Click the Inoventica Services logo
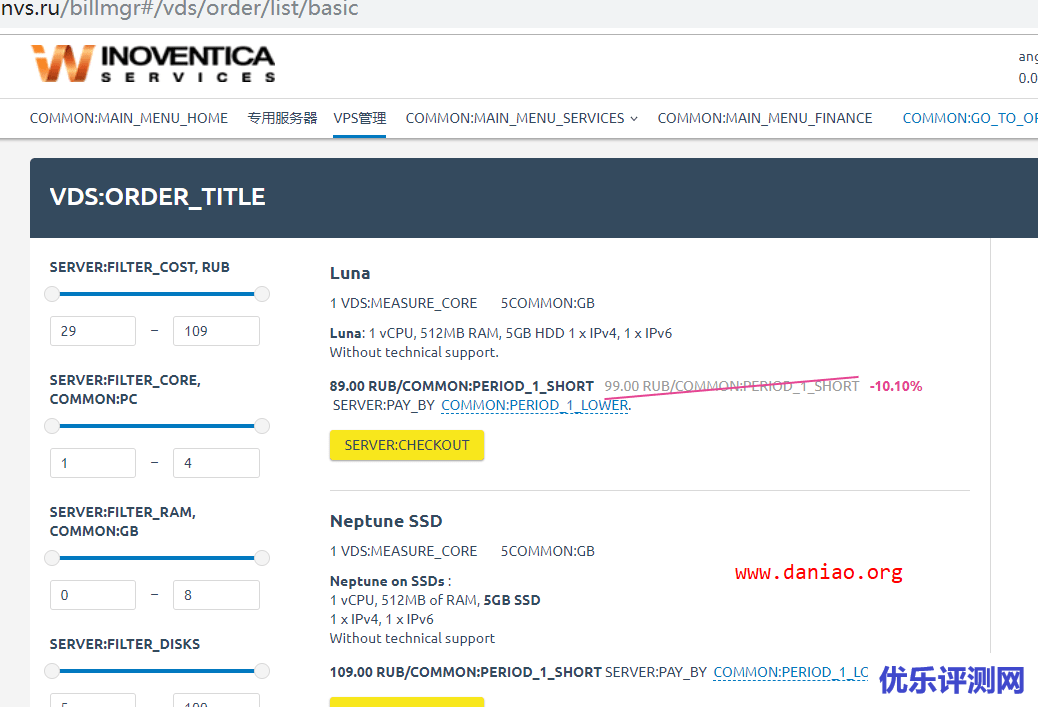Image resolution: width=1038 pixels, height=707 pixels. (x=154, y=64)
